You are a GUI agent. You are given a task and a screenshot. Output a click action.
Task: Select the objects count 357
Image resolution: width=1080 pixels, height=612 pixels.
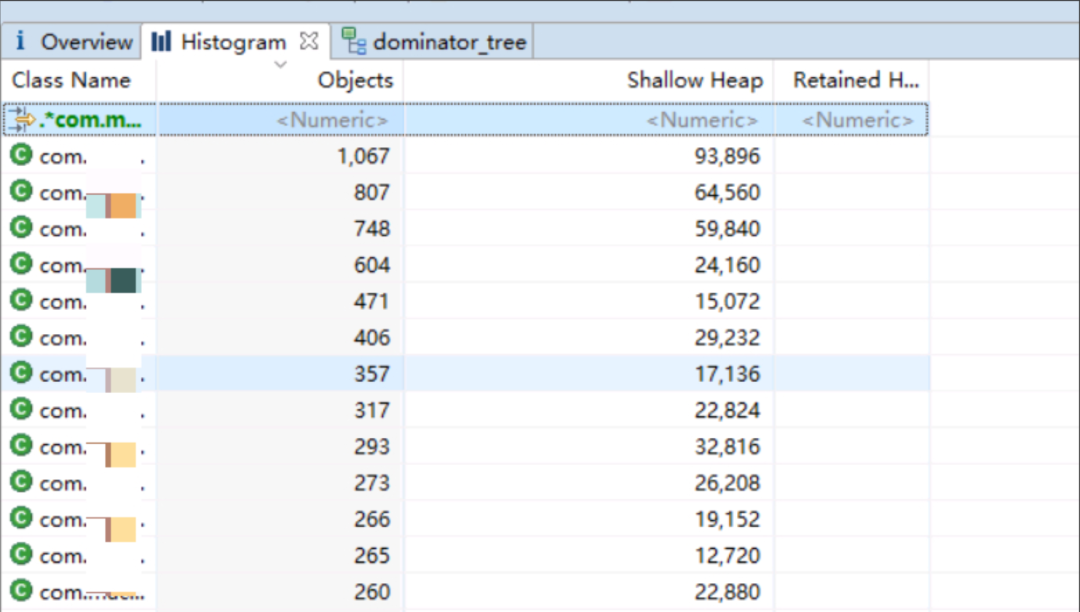click(372, 374)
